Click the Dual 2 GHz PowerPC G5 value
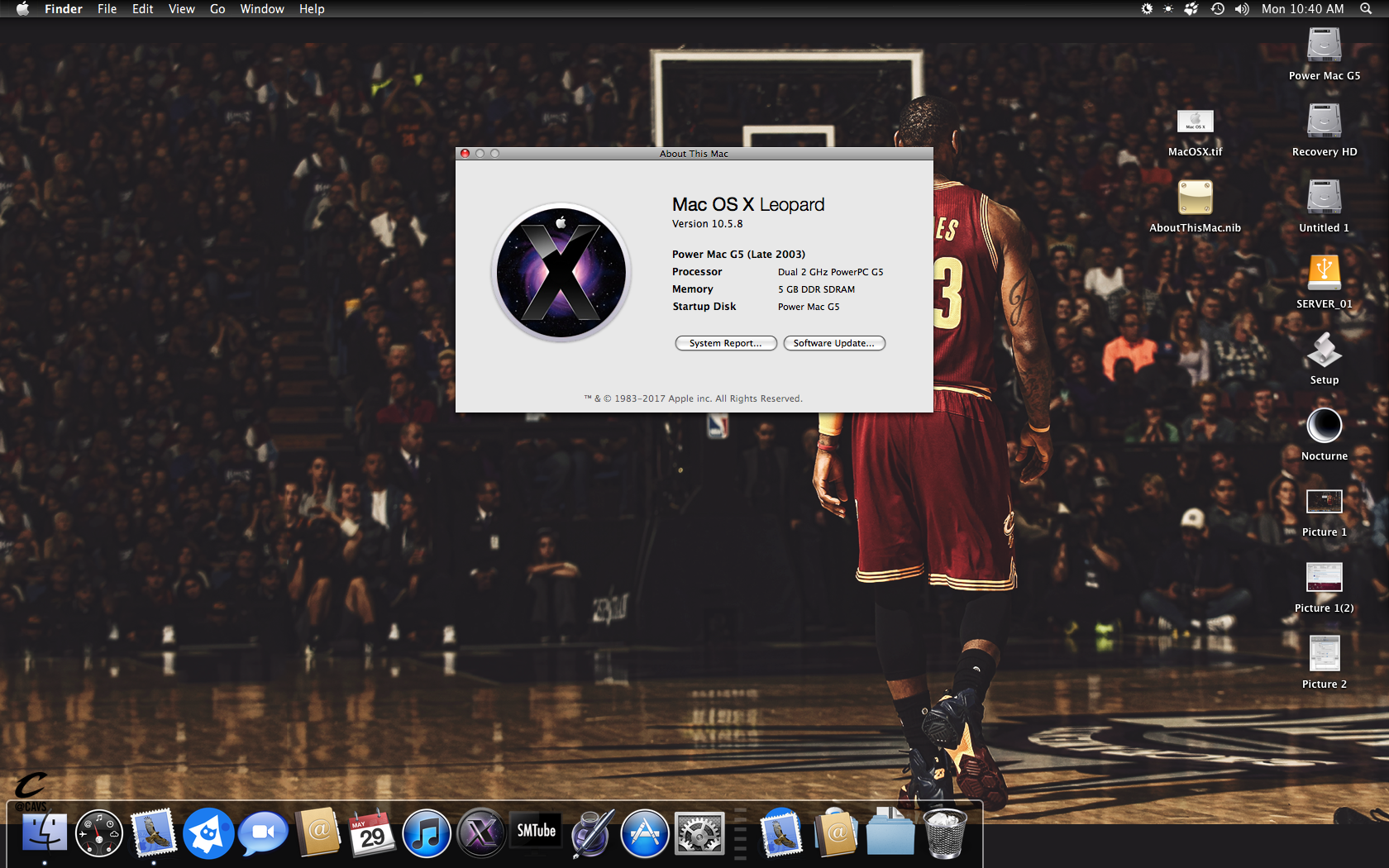This screenshot has width=1389, height=868. pos(831,272)
